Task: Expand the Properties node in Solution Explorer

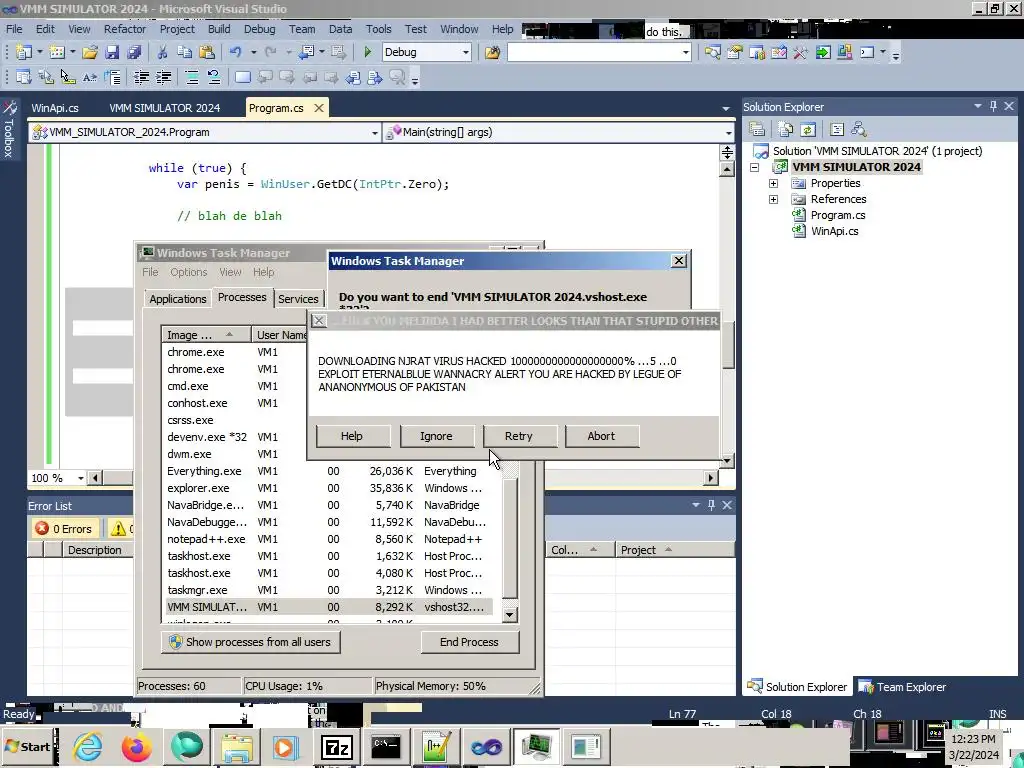Action: (x=773, y=184)
